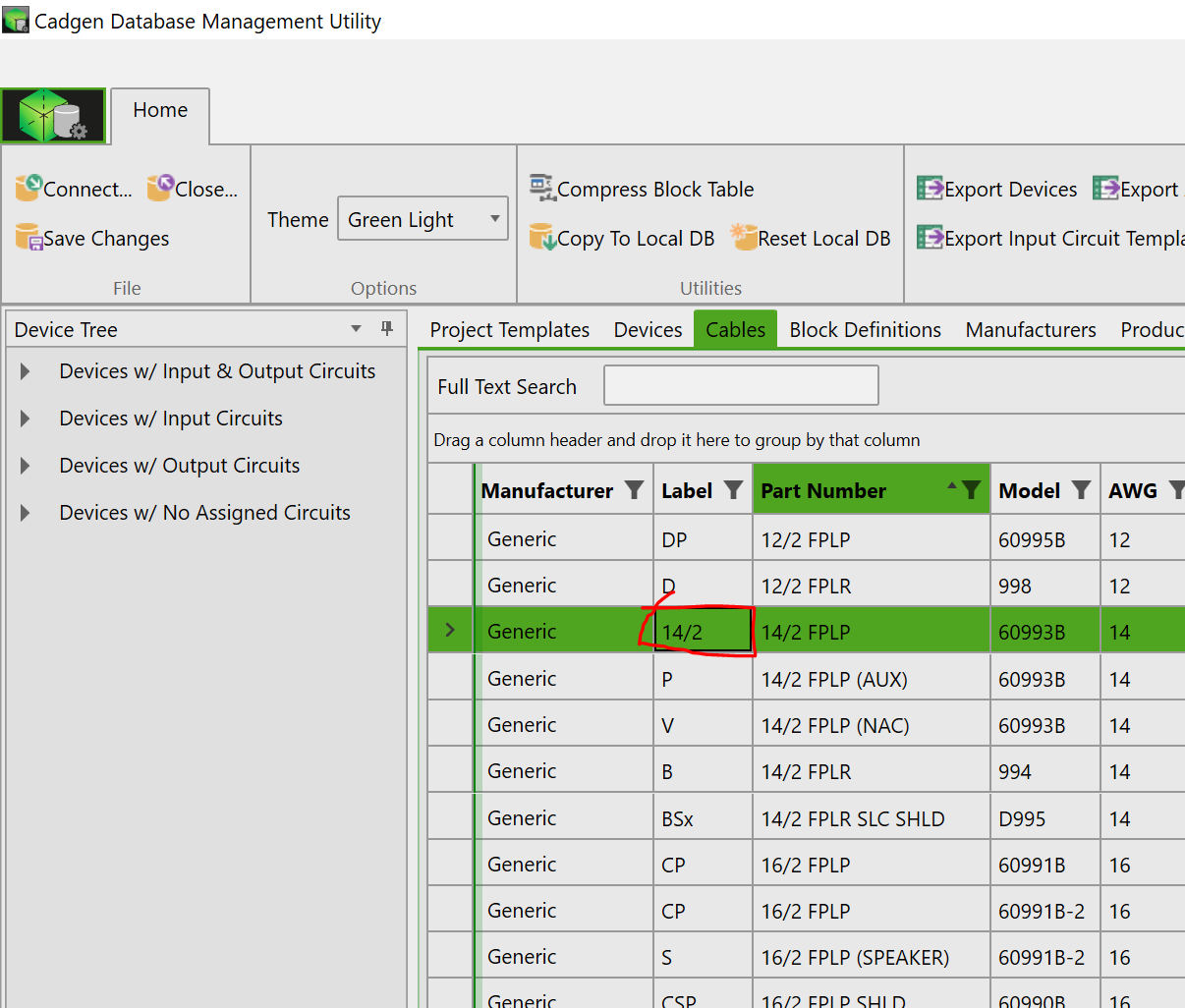Expand Devices w/ Input & Output Circuits

click(26, 371)
